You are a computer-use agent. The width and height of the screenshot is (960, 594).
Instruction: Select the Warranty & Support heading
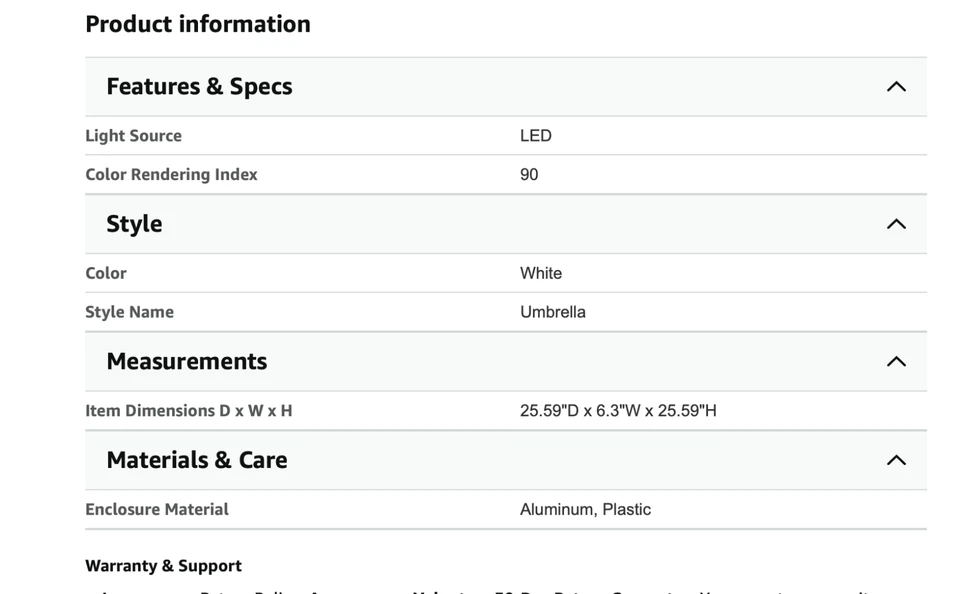pyautogui.click(x=163, y=566)
